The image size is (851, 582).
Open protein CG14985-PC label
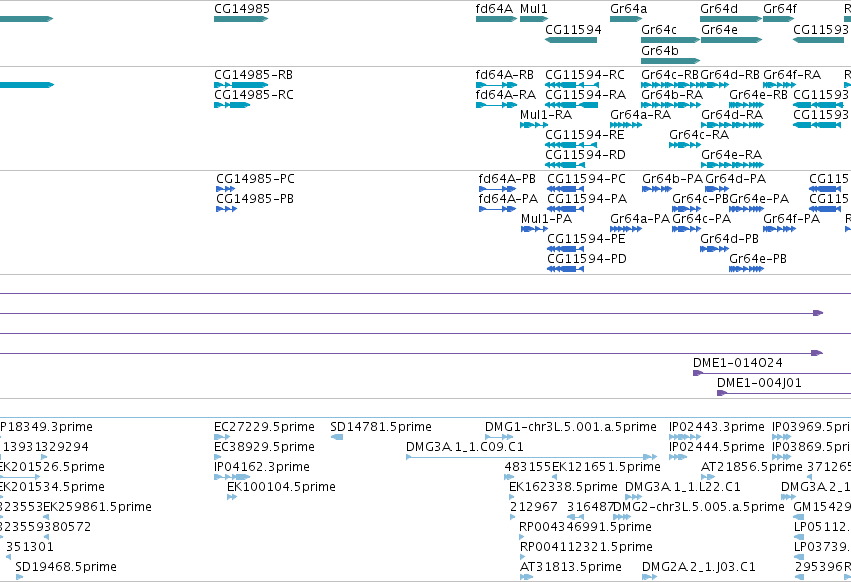pos(255,179)
